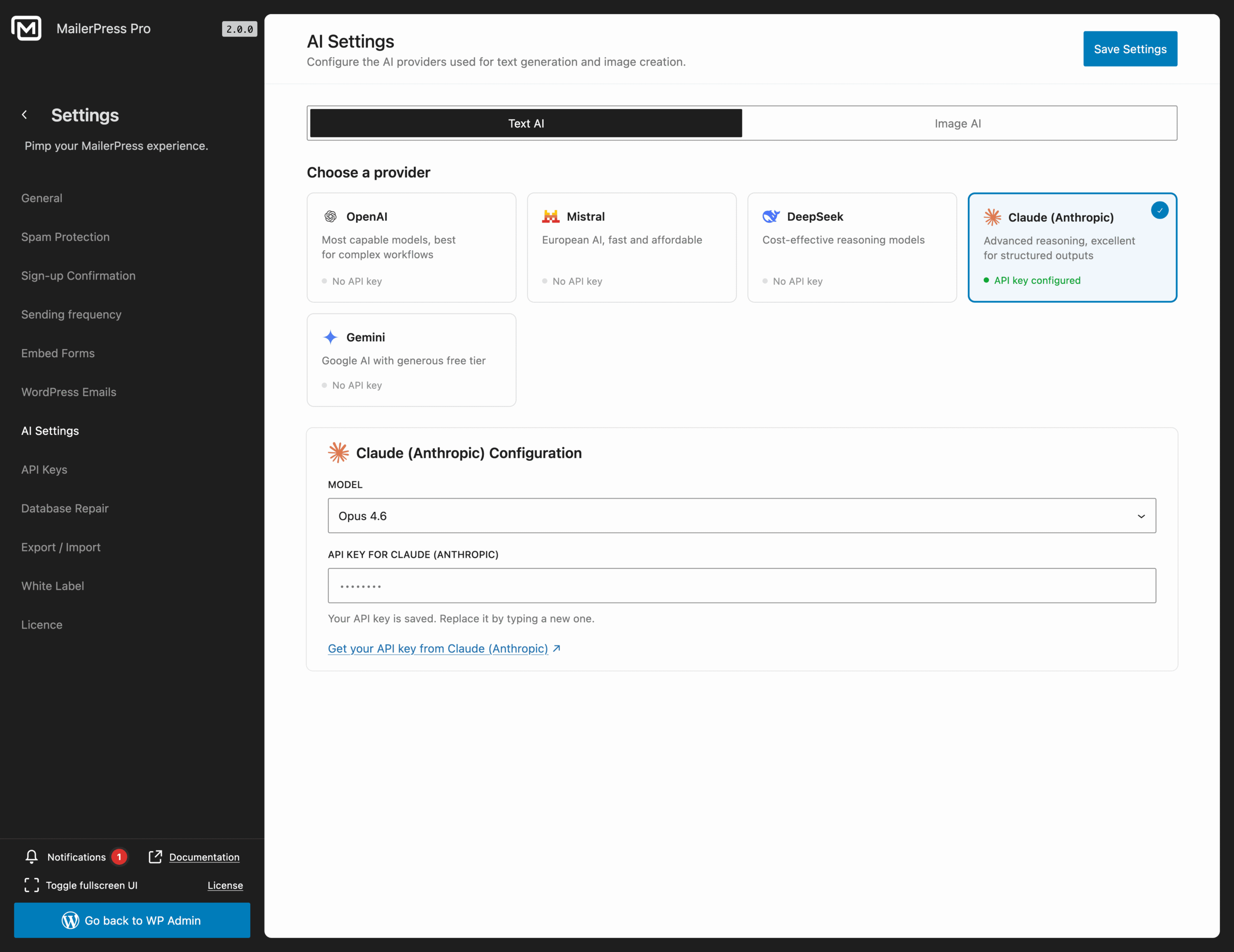Click the Documentation external-link icon
The height and width of the screenshot is (952, 1234).
(x=155, y=857)
